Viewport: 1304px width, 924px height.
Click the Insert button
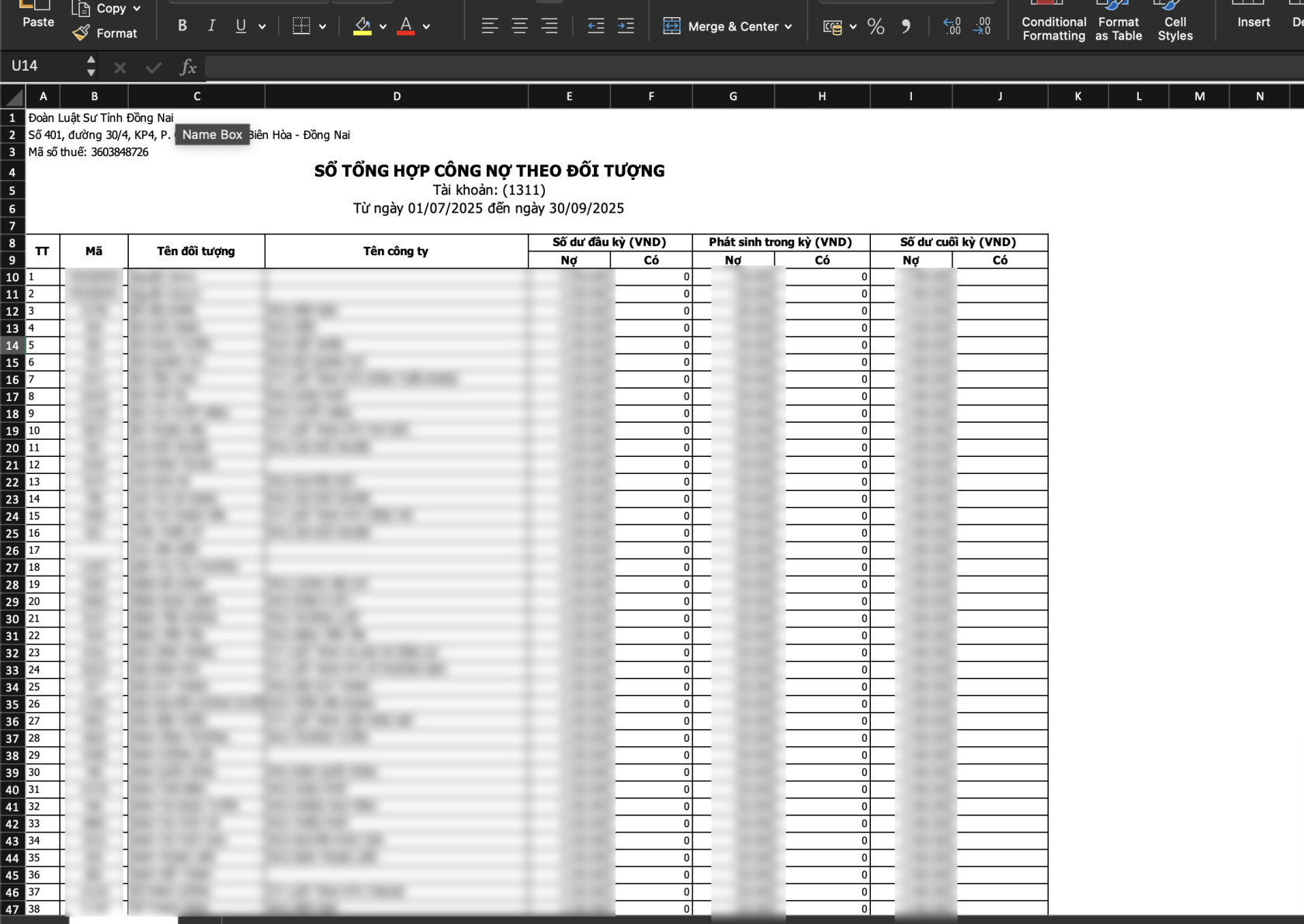[1252, 22]
